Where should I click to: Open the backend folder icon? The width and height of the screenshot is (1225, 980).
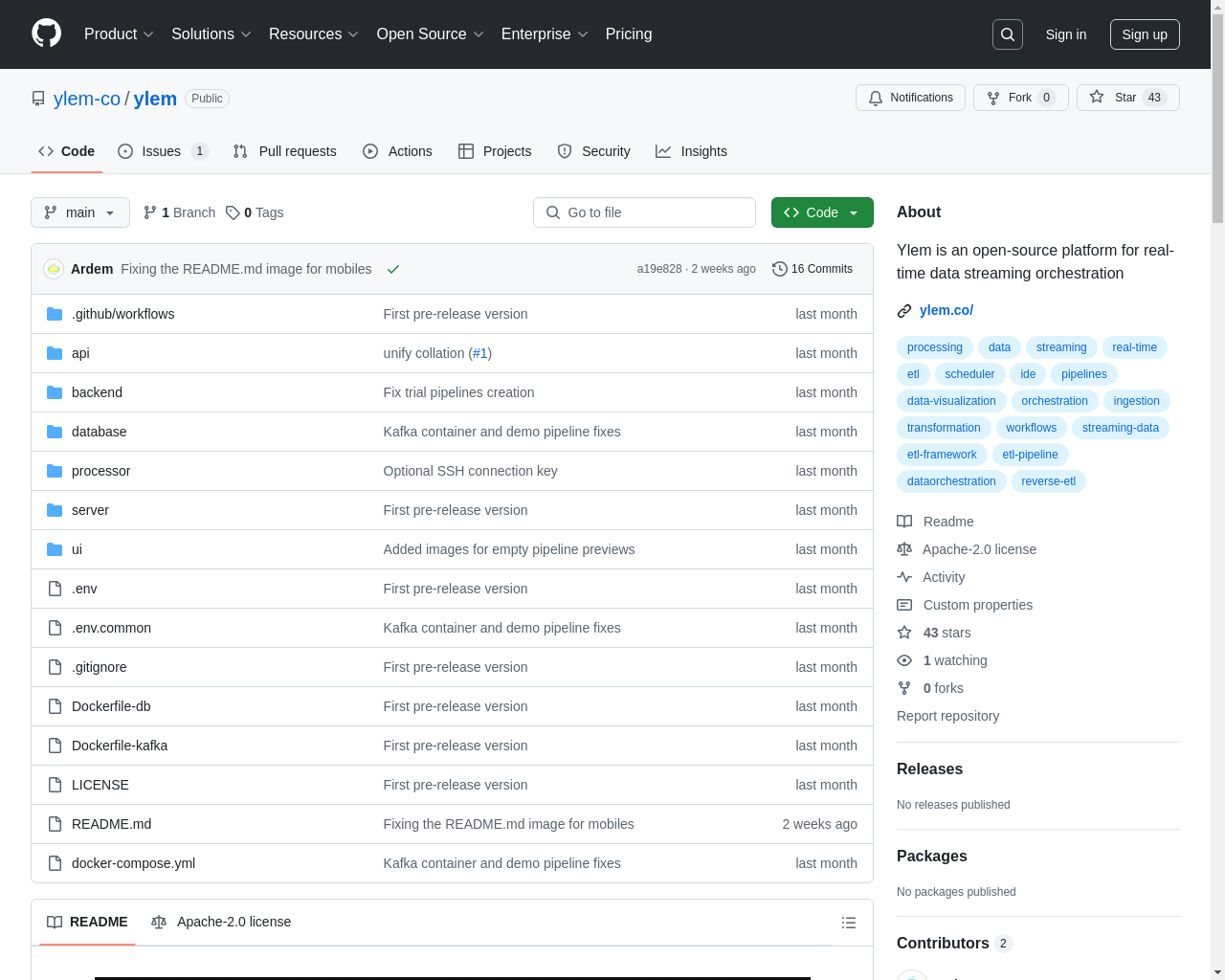coord(55,392)
